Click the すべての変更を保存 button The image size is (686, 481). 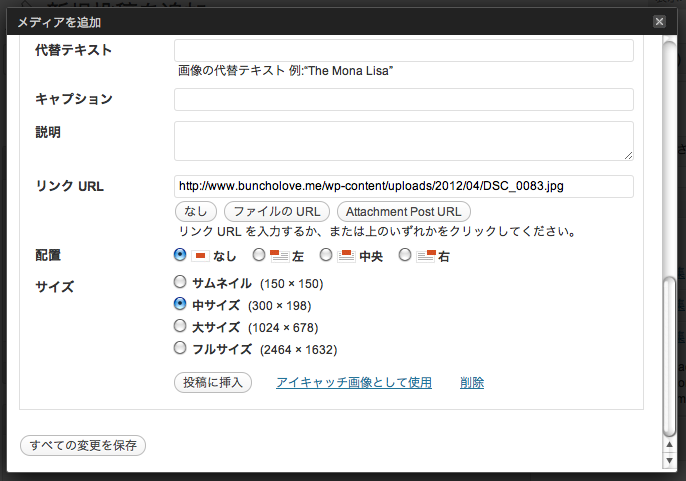point(83,446)
